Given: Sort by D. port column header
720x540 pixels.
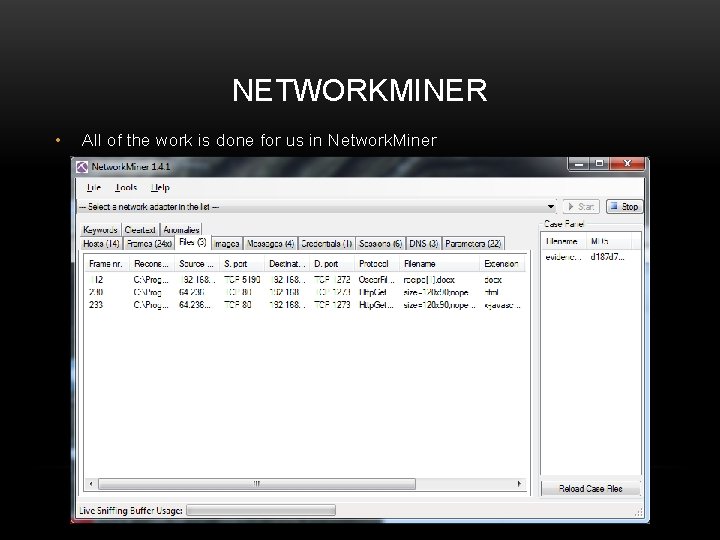Looking at the screenshot, I should coord(332,264).
